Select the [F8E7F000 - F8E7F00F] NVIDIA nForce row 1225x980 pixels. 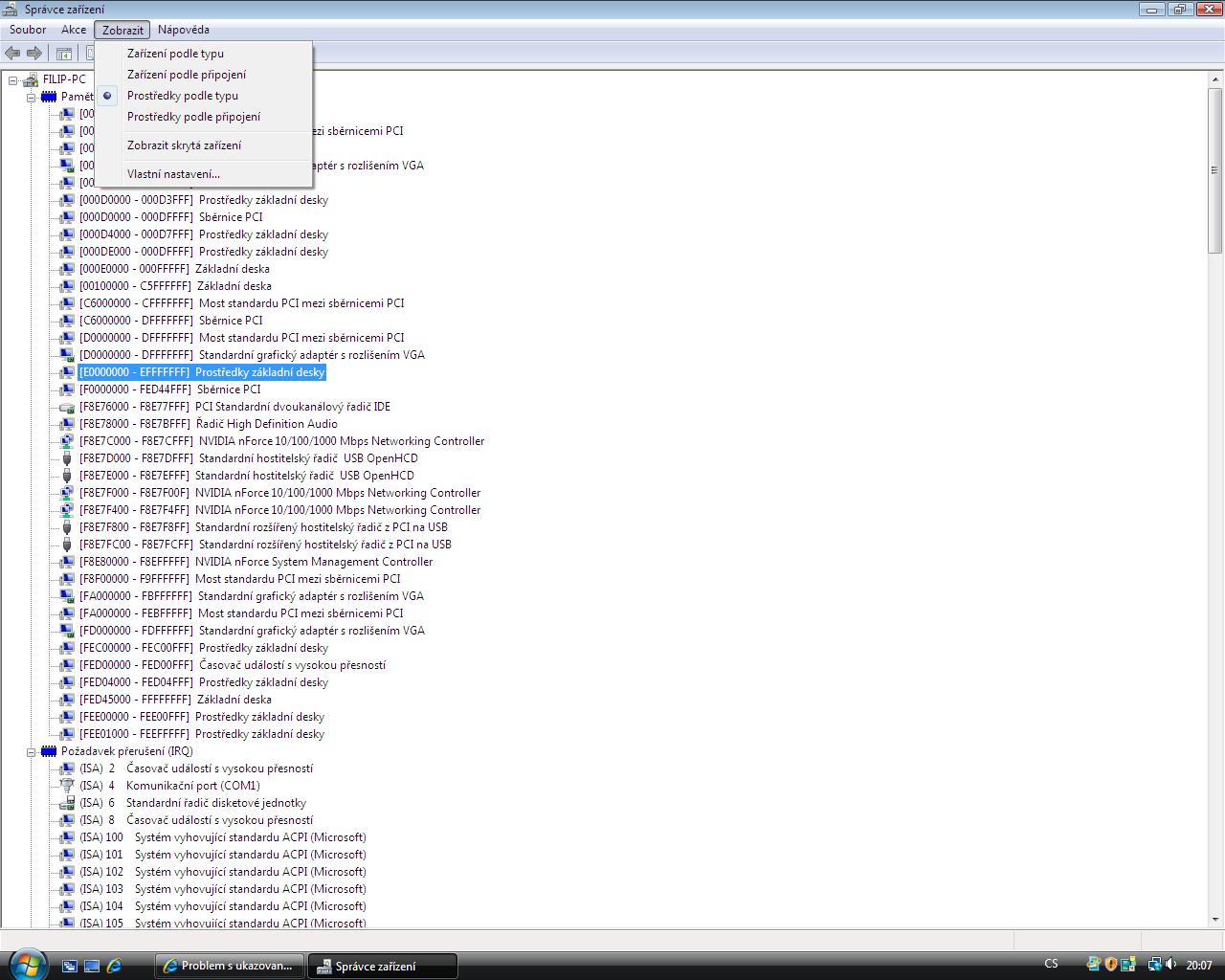[x=280, y=493]
